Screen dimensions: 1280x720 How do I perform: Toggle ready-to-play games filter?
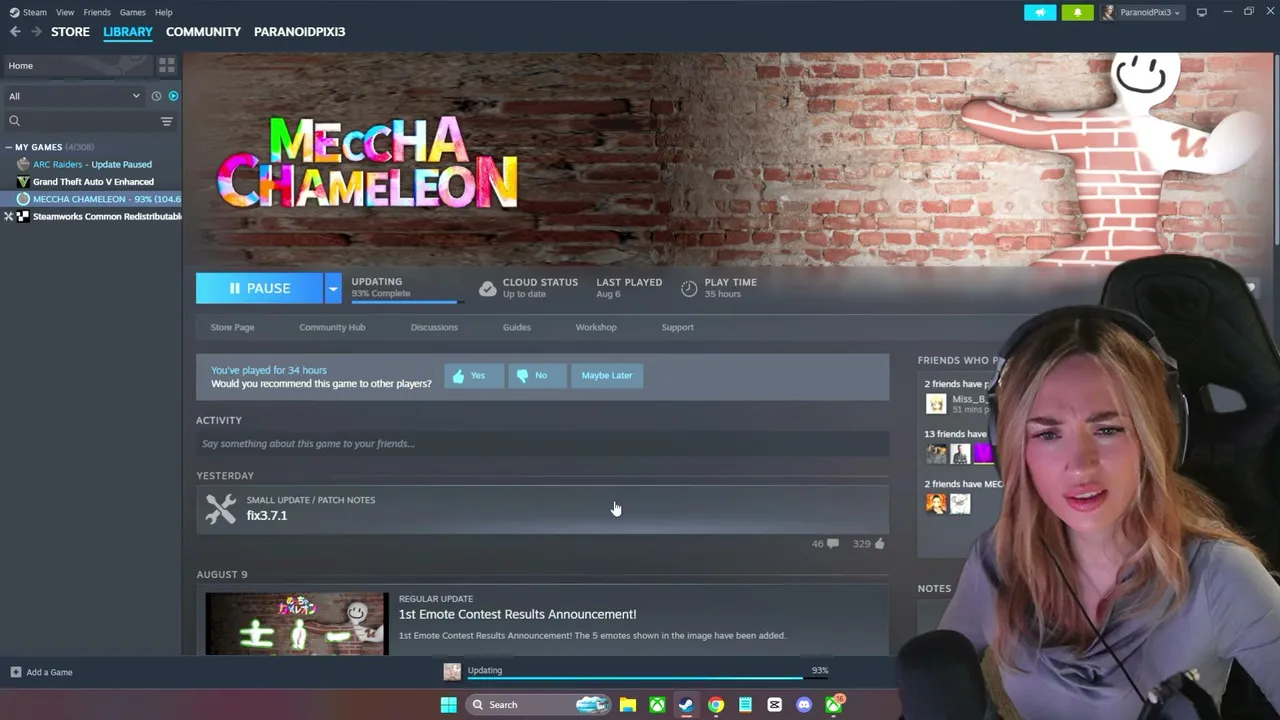pyautogui.click(x=173, y=96)
